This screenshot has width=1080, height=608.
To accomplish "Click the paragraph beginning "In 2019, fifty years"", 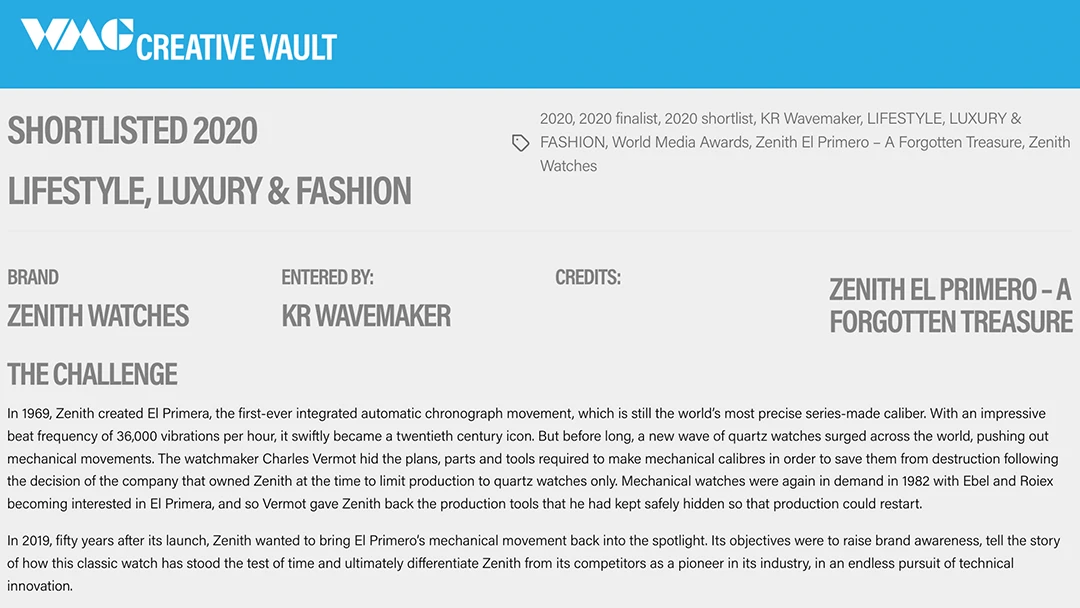I will [532, 563].
